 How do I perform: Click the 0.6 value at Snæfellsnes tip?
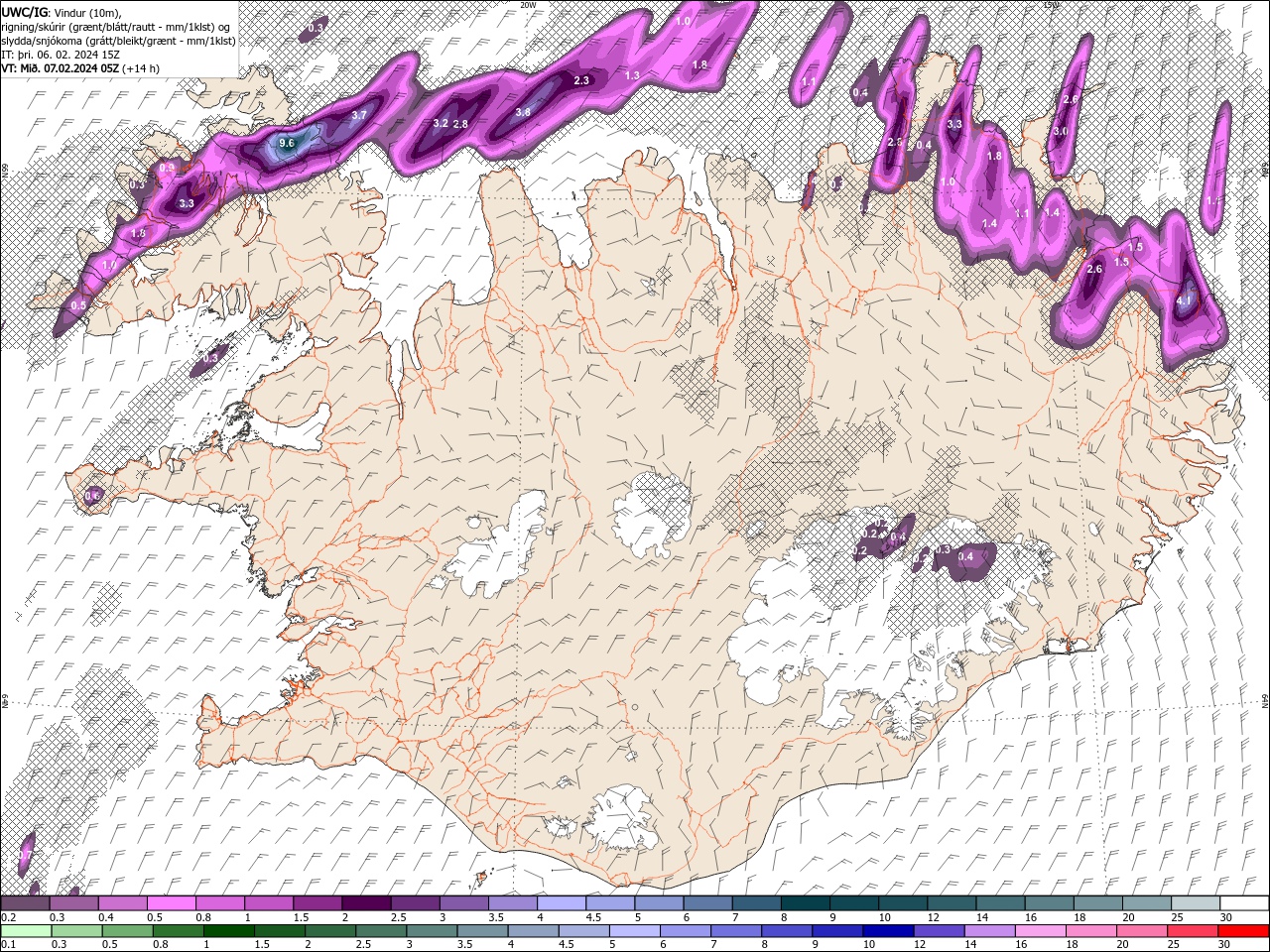[x=93, y=495]
